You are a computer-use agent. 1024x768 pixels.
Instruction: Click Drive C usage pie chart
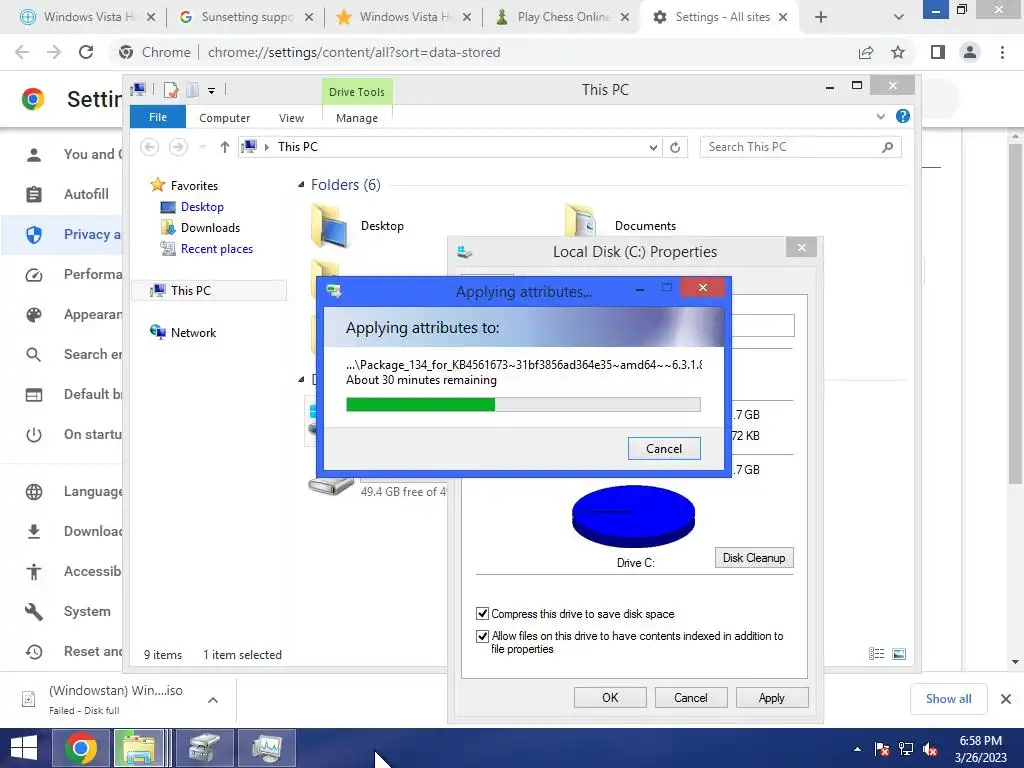pyautogui.click(x=633, y=516)
